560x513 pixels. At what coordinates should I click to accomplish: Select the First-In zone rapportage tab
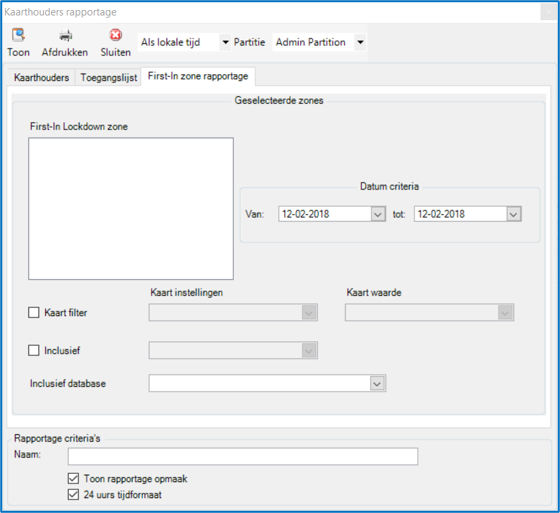198,76
